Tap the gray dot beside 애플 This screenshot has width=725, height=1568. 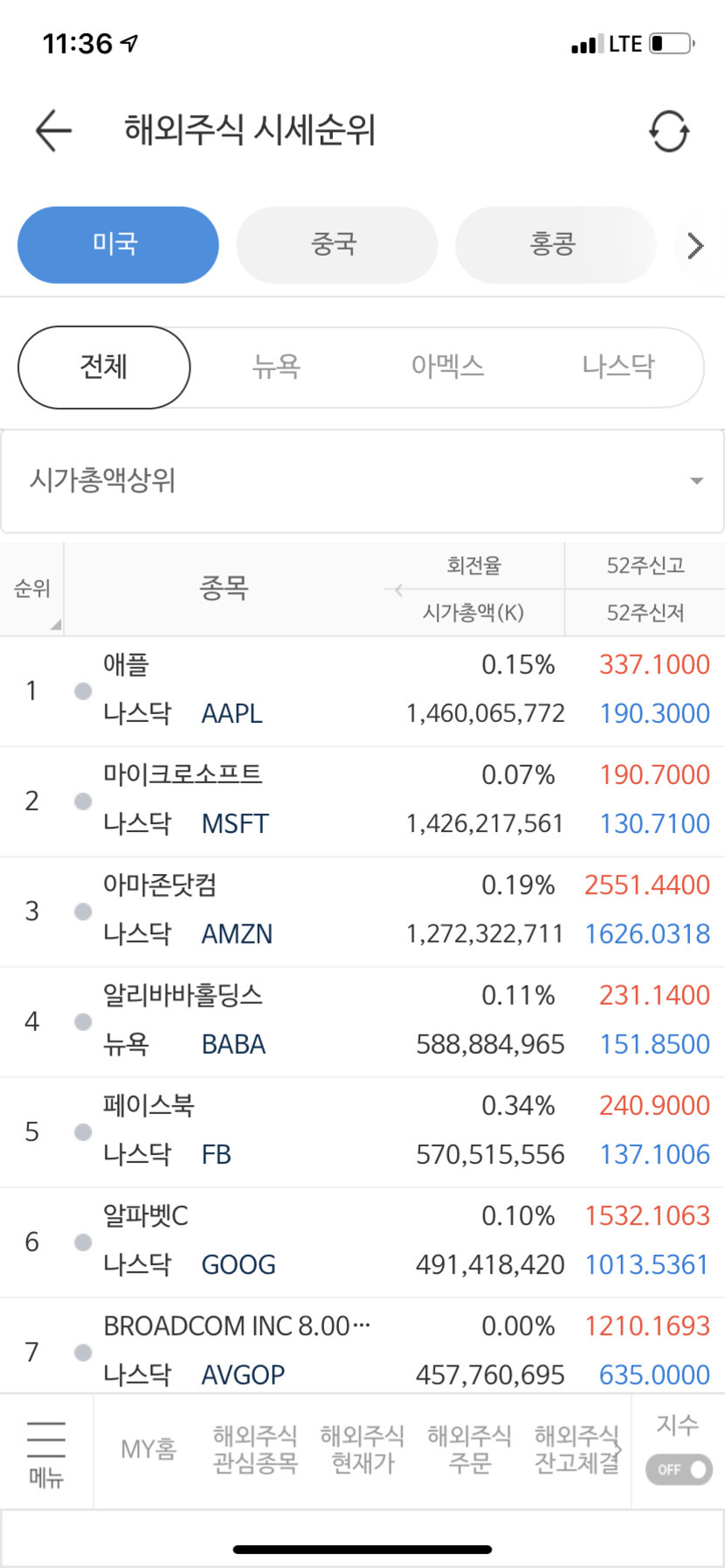pos(83,691)
